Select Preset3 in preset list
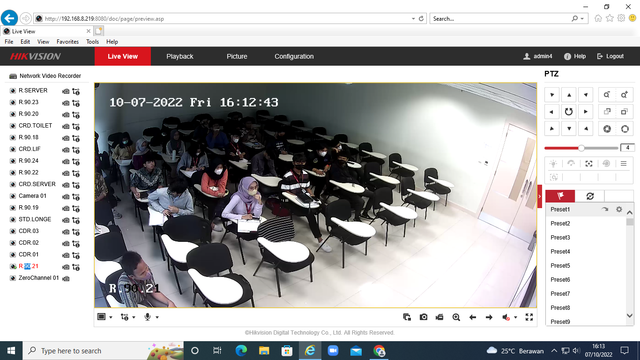Screen dimensions: 640x360 pos(560,238)
